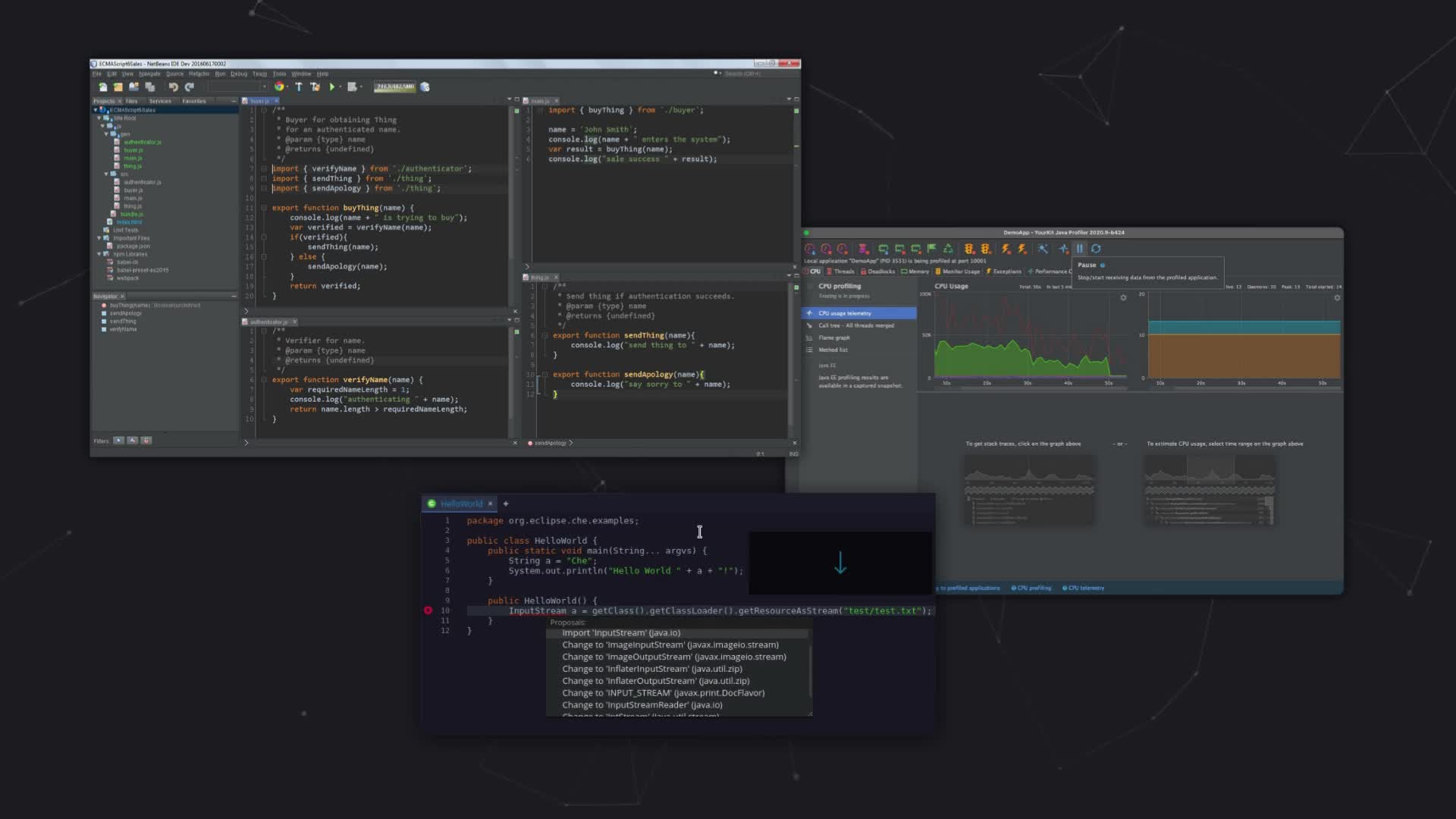Click New File icon in NetBeans toolbar
Screen dimensions: 1456x819
coord(103,87)
